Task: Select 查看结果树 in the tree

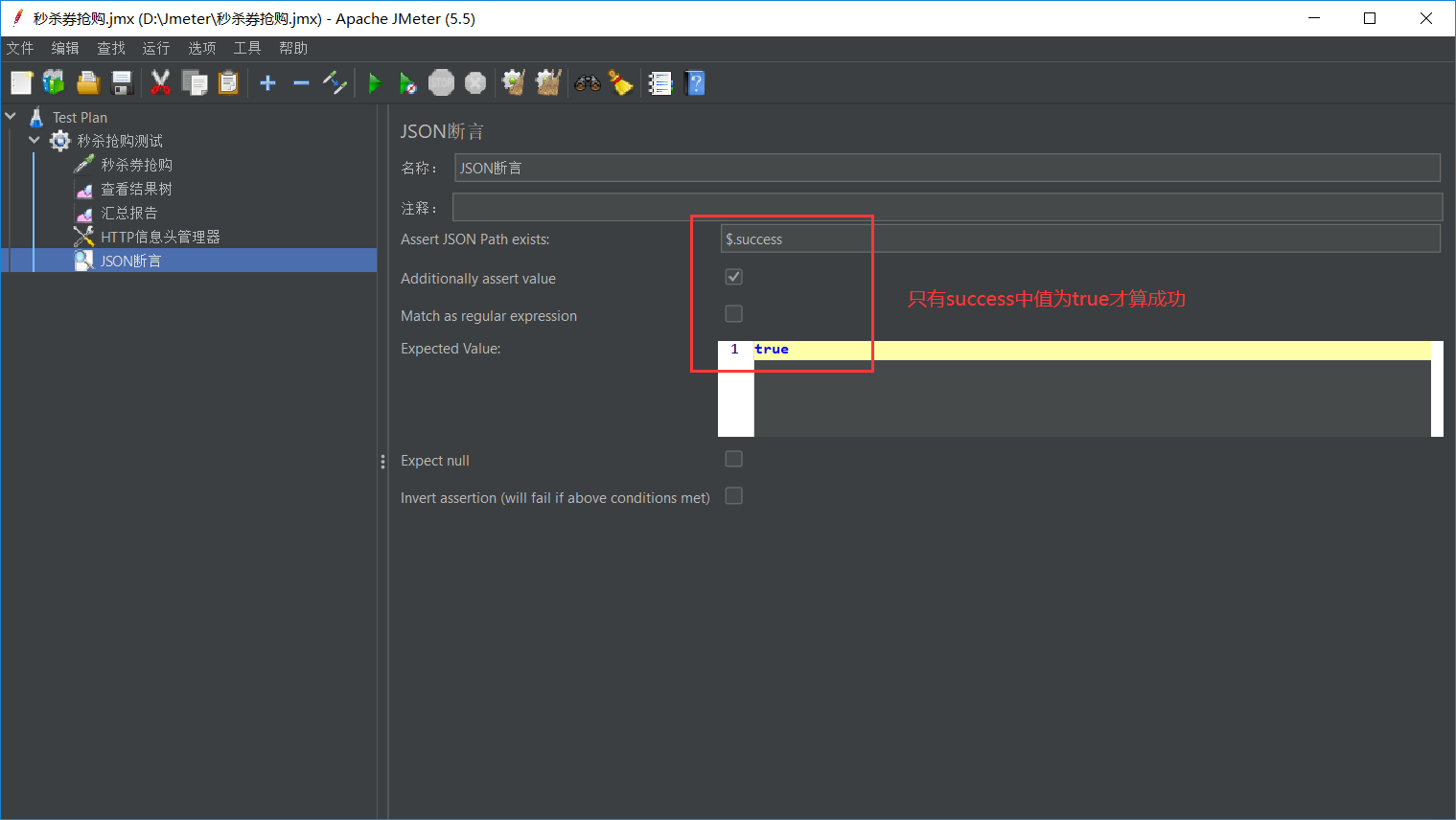Action: (x=136, y=189)
